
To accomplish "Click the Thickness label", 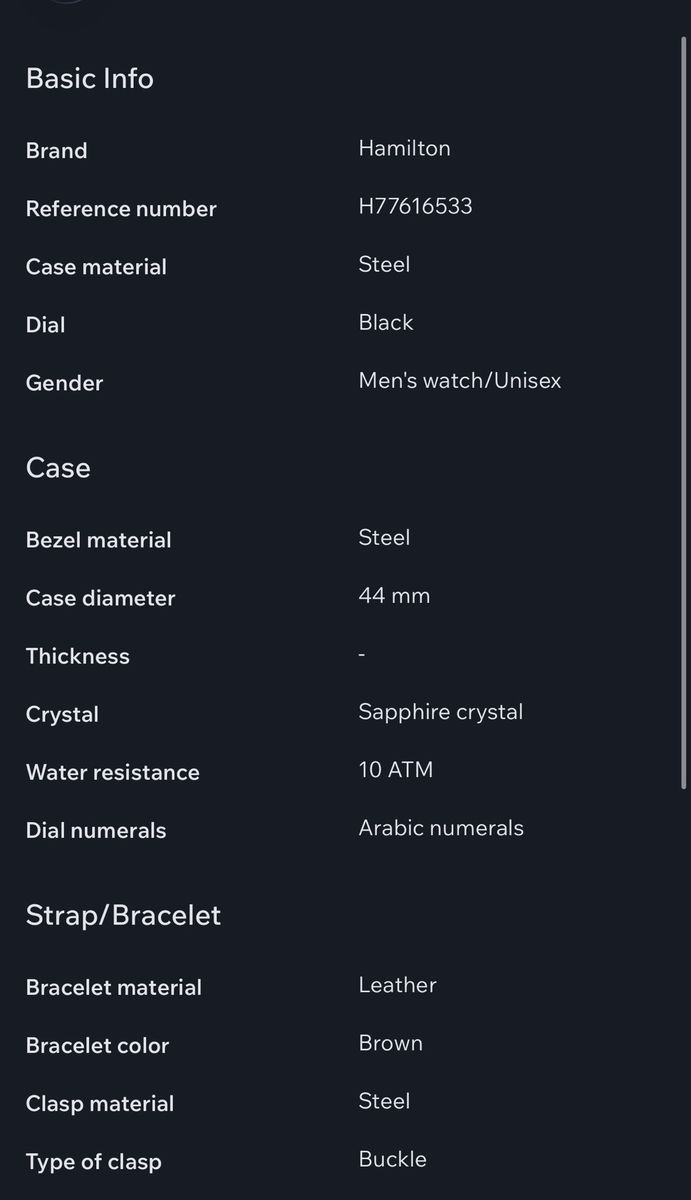I will pos(77,656).
